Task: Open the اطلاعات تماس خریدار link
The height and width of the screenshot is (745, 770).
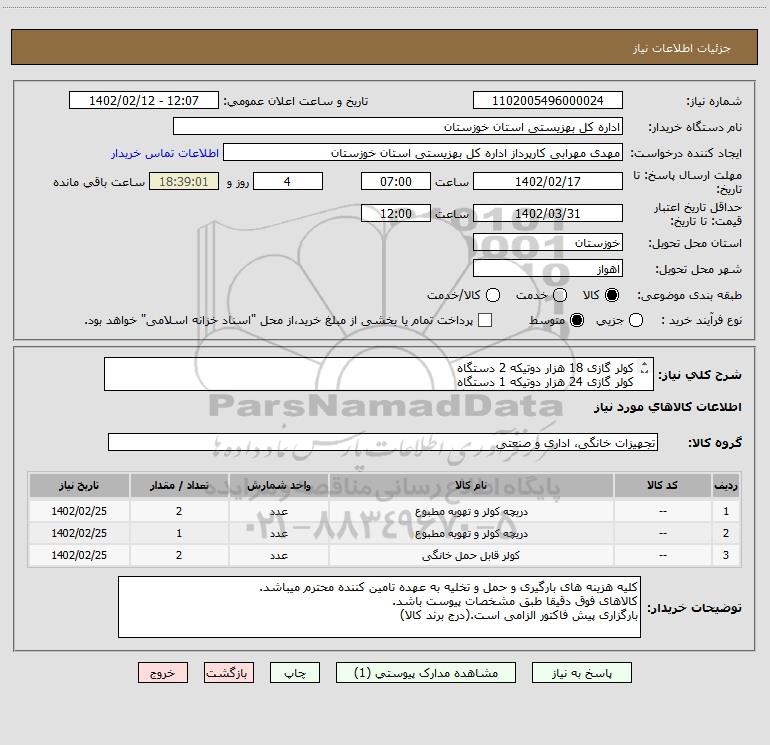Action: 165,153
